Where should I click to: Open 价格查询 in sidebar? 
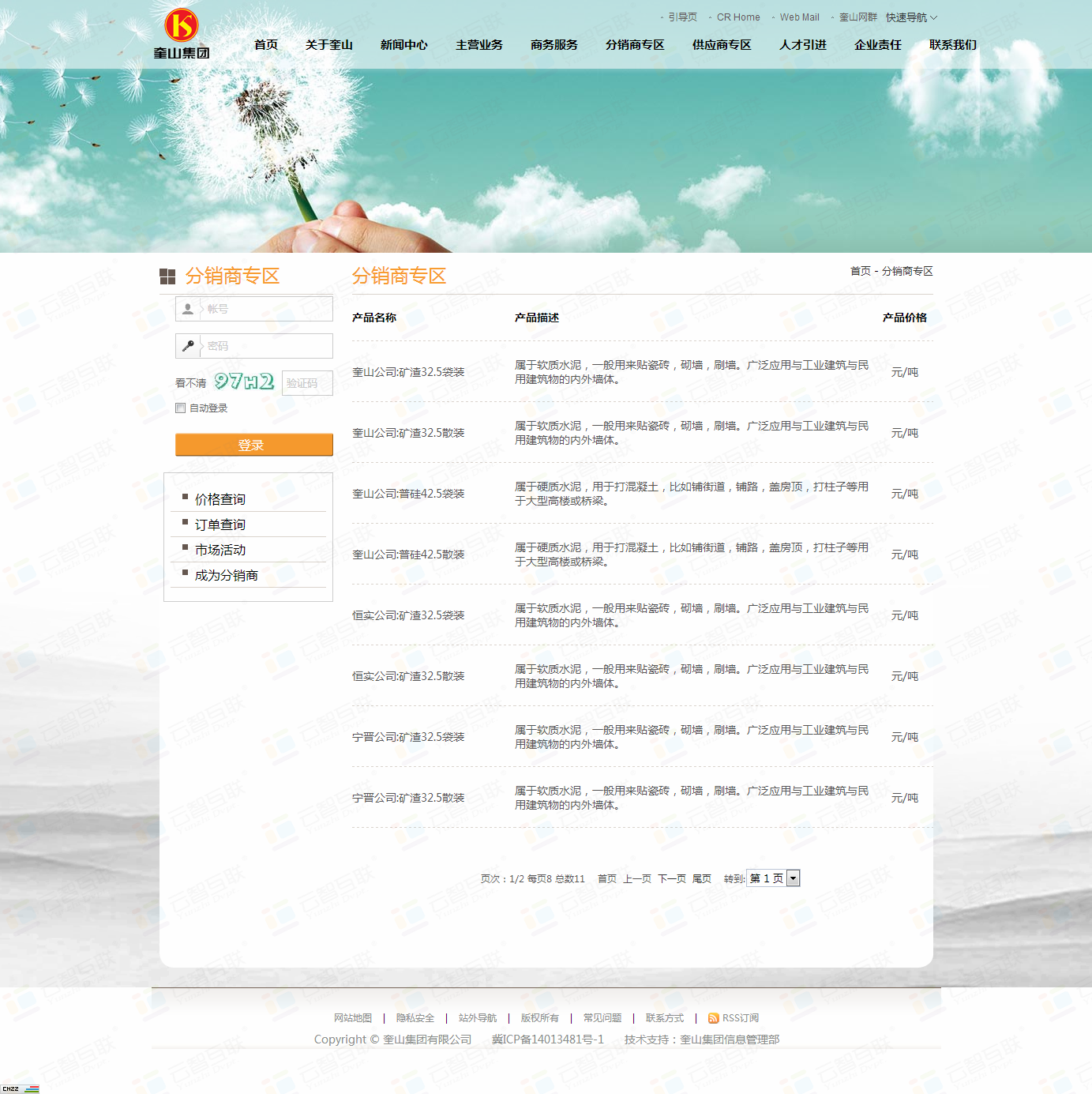[x=220, y=499]
